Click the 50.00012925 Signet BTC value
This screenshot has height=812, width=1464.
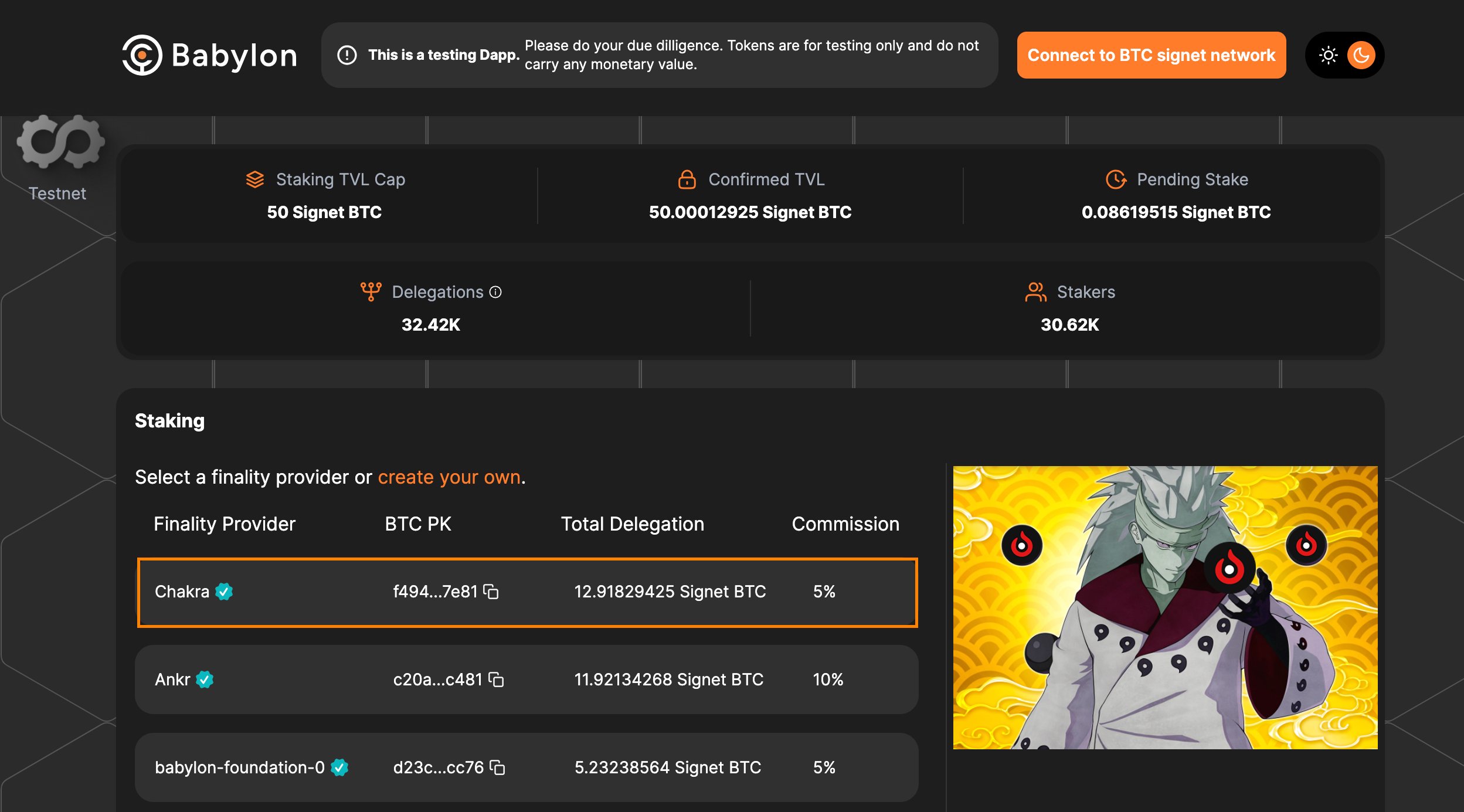750,212
